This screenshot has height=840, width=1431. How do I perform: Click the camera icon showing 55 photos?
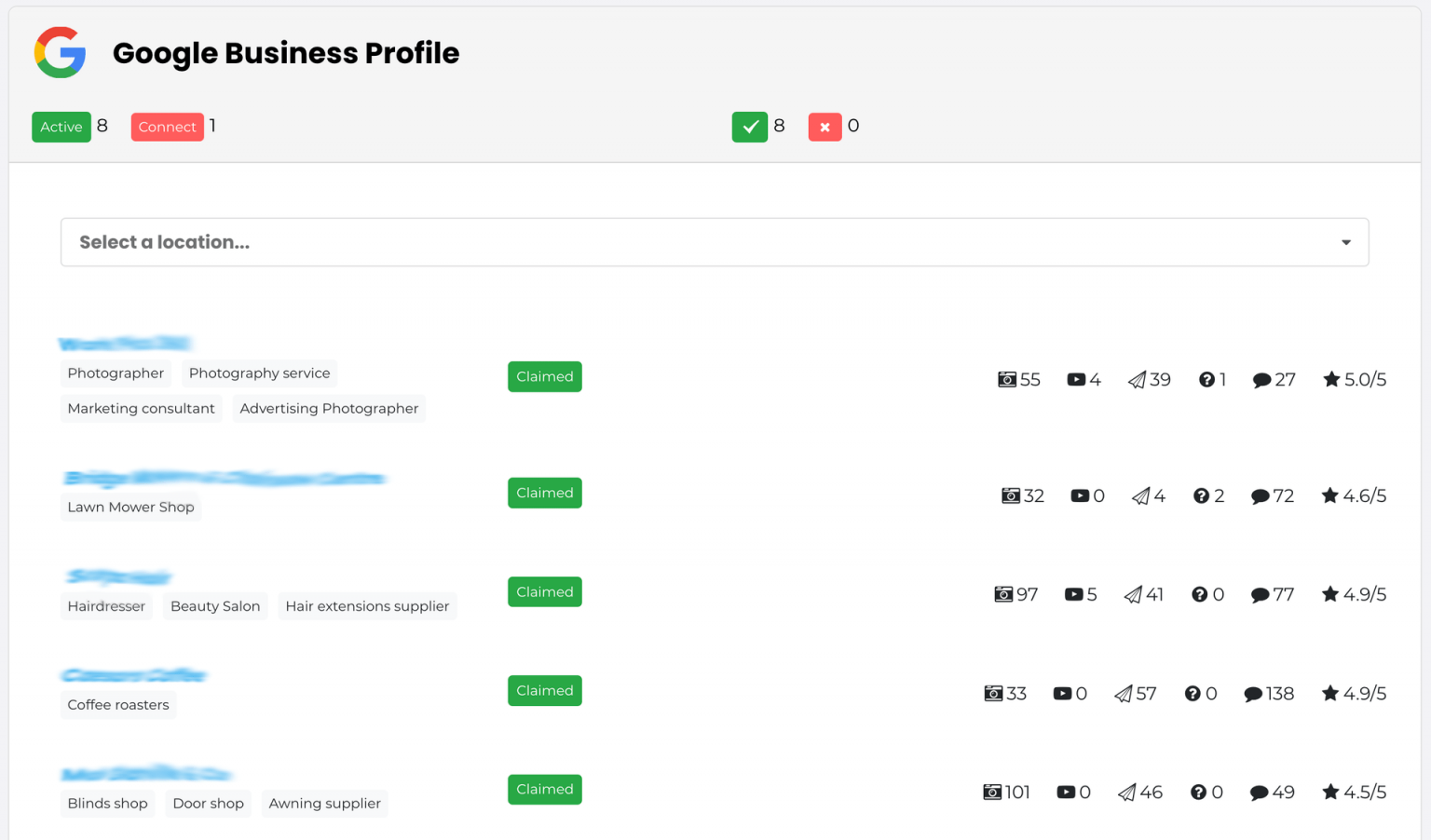tap(1005, 379)
